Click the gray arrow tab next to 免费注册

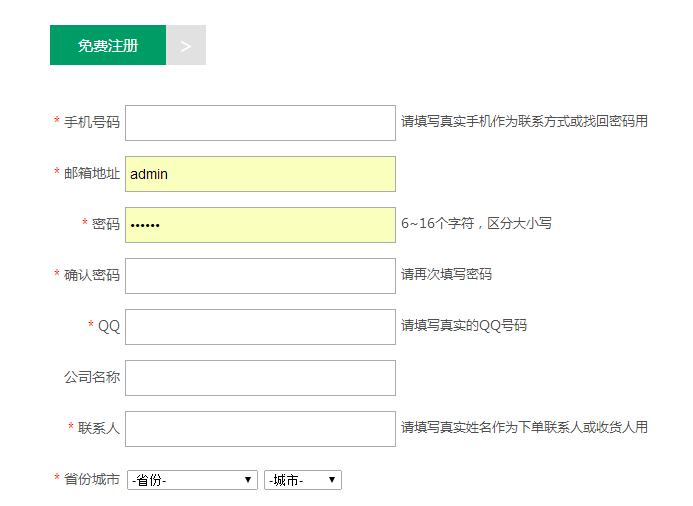(x=186, y=45)
